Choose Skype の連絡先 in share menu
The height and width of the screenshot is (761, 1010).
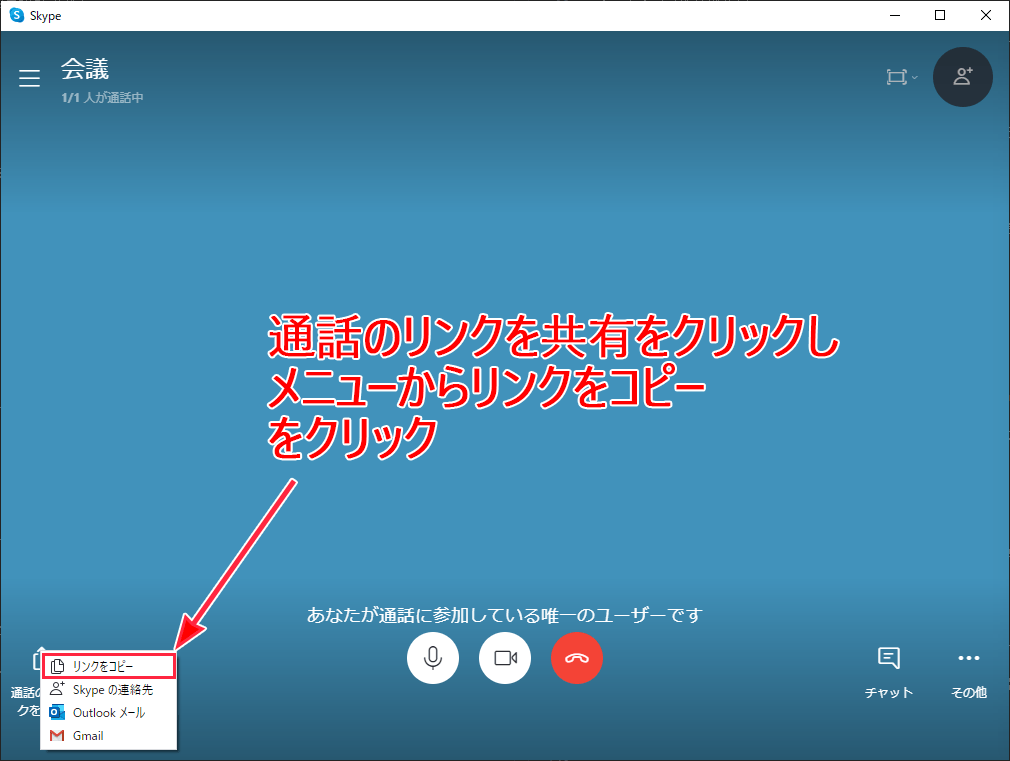pyautogui.click(x=109, y=689)
